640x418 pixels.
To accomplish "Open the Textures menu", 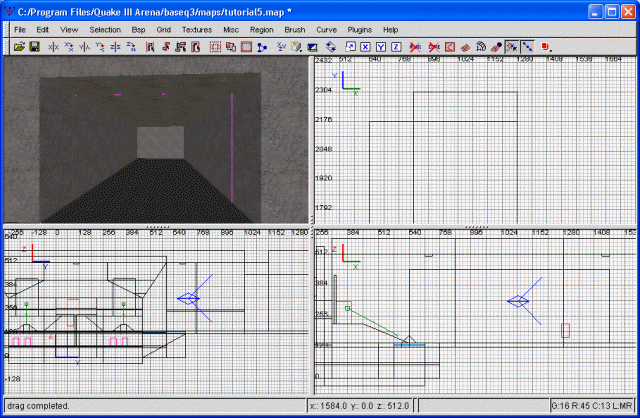I will tap(197, 30).
